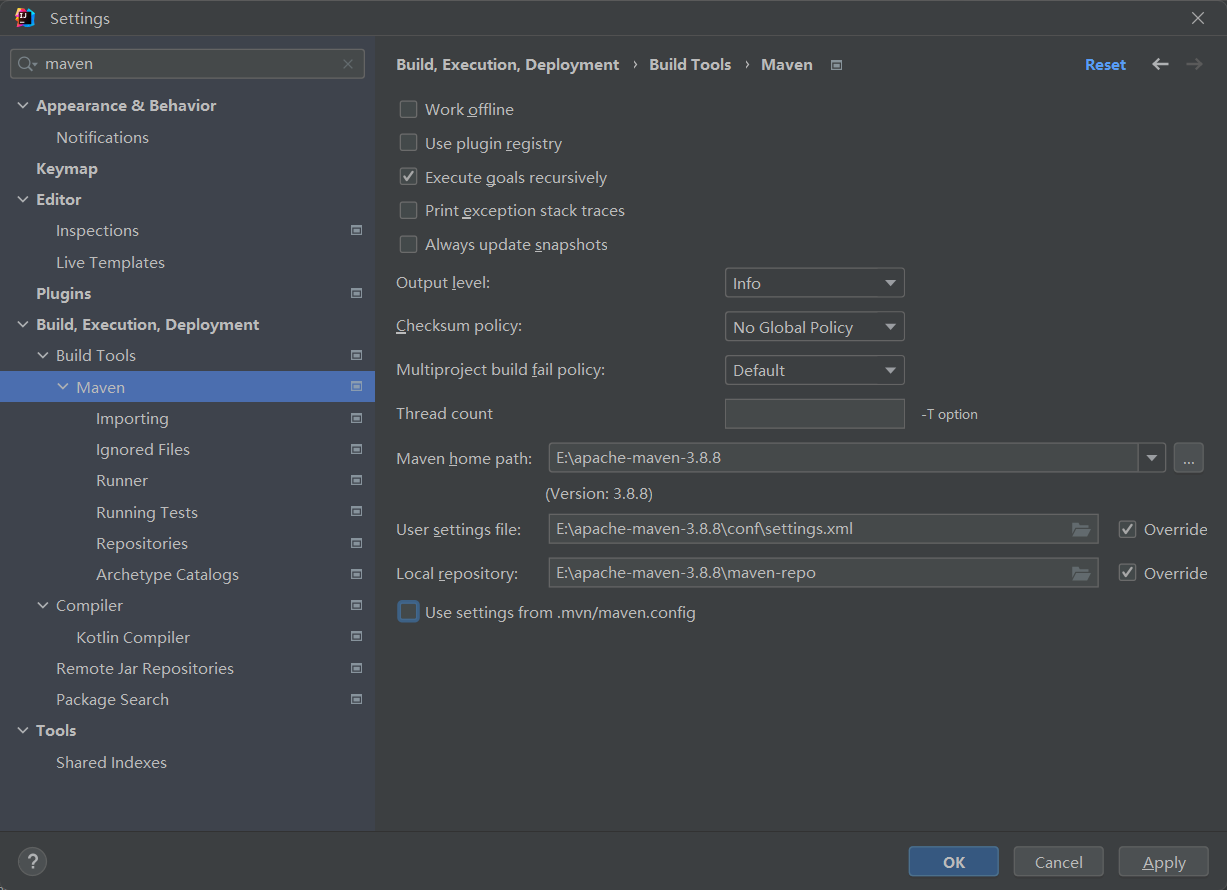Collapse the Build Tools tree node
Viewport: 1227px width, 890px height.
[43, 355]
